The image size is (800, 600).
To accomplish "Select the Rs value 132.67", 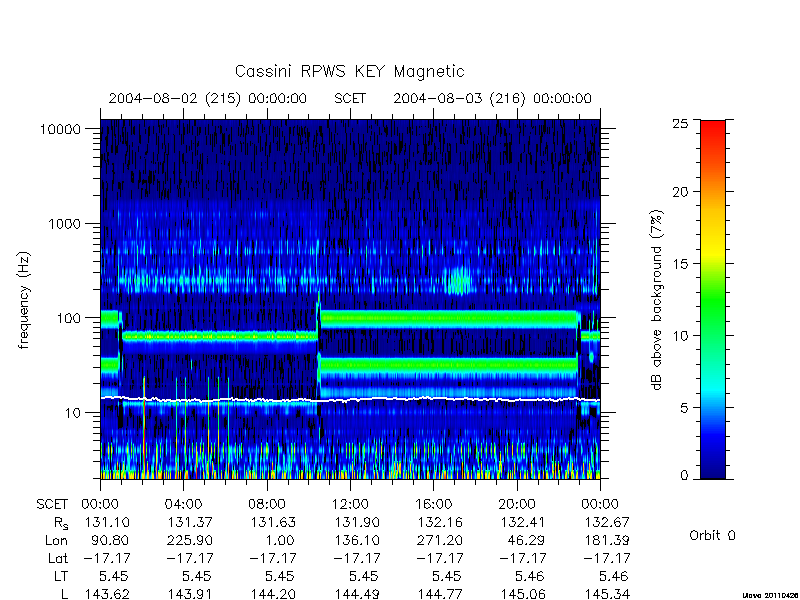I will pyautogui.click(x=607, y=522).
